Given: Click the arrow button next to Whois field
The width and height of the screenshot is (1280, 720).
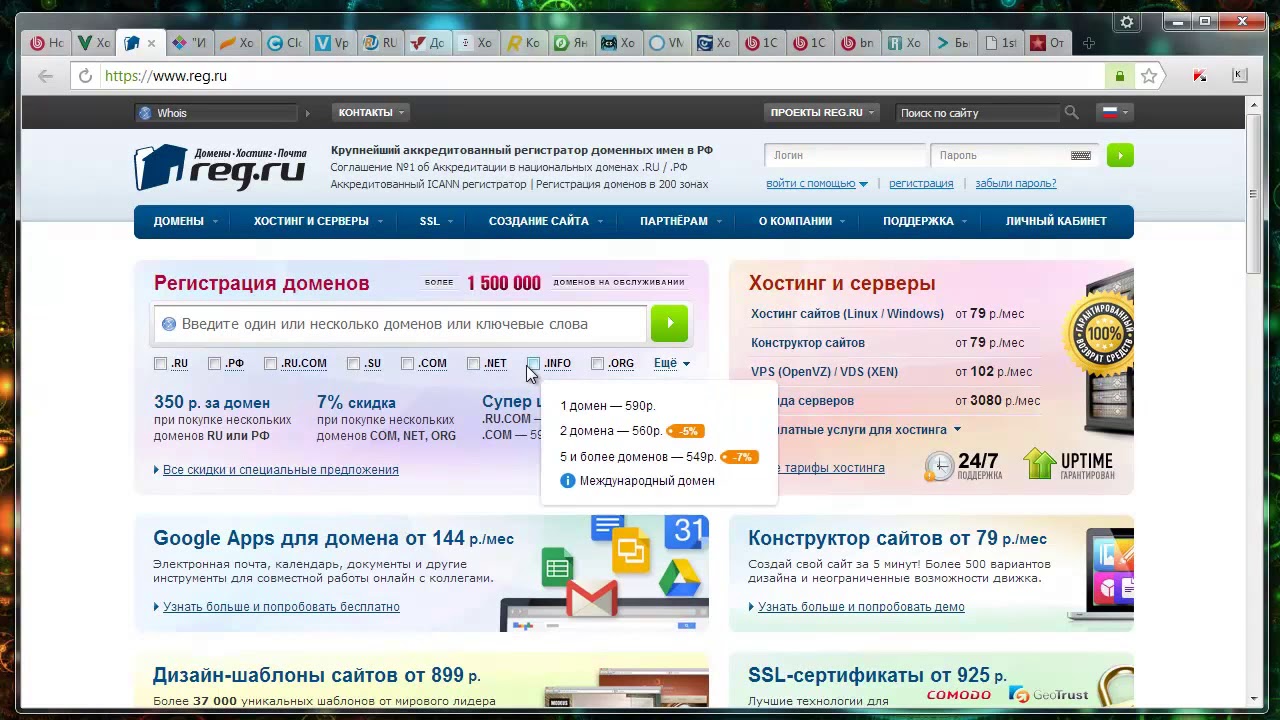Looking at the screenshot, I should coord(307,113).
